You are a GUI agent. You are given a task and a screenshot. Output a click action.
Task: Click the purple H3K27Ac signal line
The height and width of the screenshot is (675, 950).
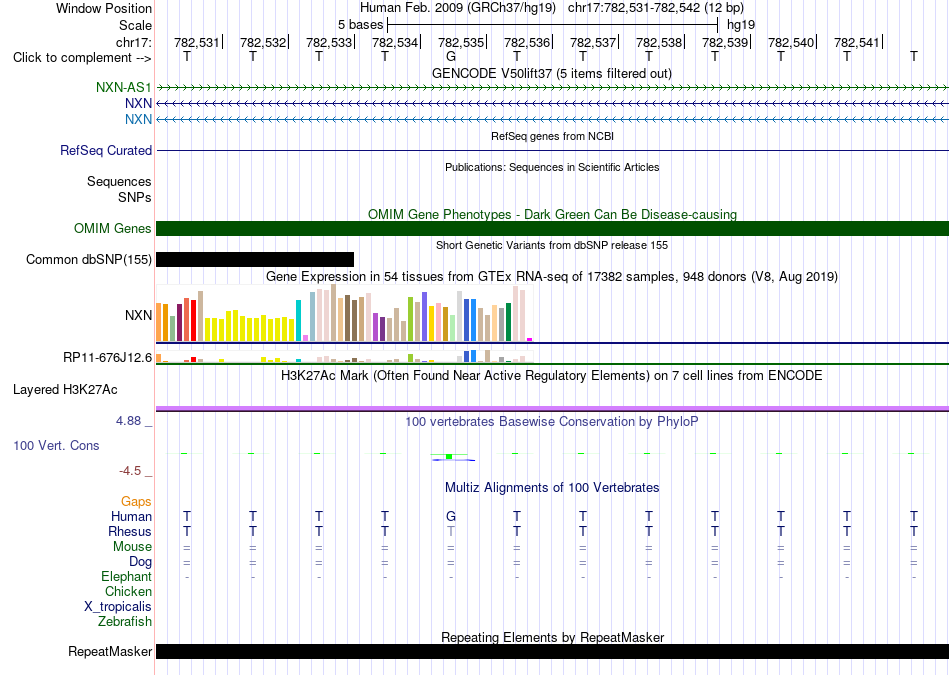pyautogui.click(x=552, y=408)
